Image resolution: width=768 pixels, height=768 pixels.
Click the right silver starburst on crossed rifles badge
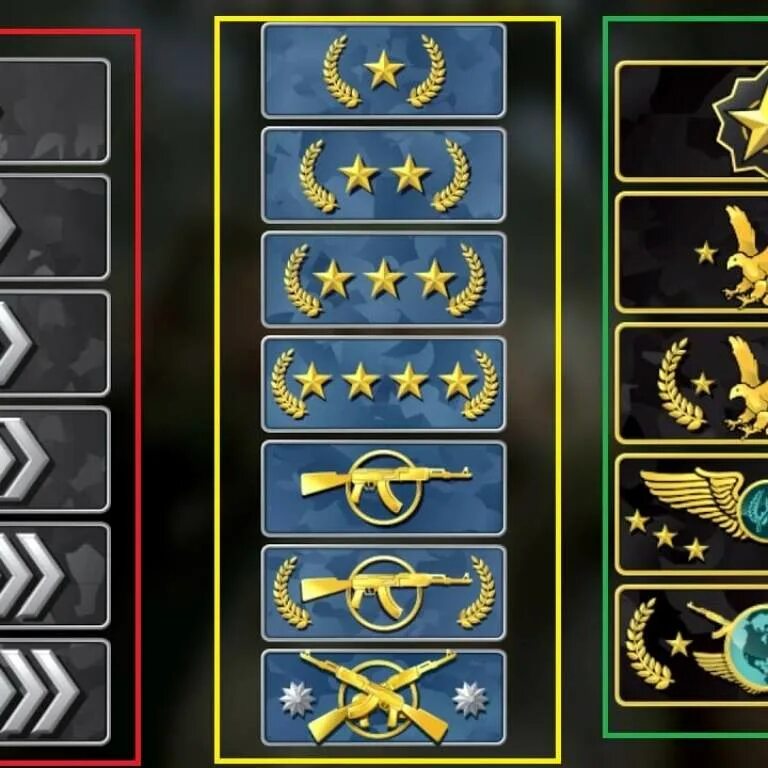470,698
